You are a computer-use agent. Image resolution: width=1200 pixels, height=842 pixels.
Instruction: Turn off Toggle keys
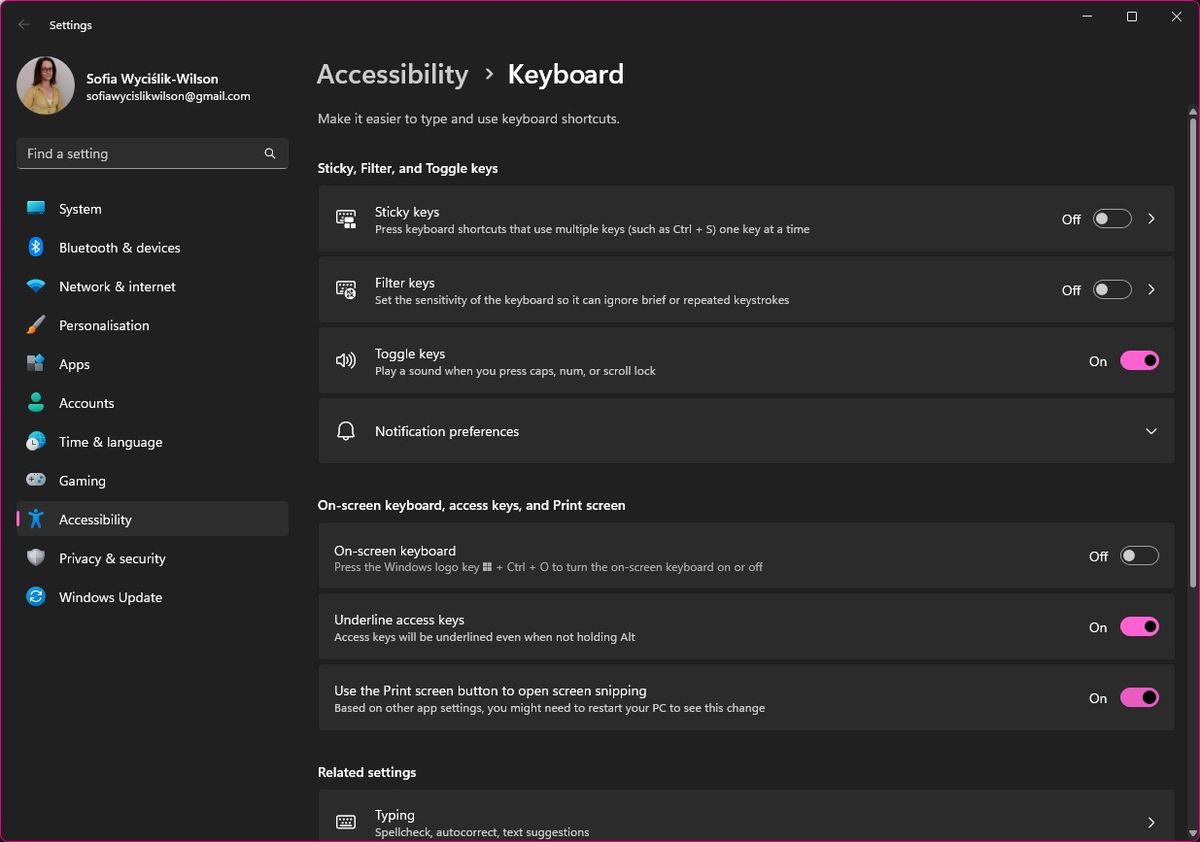point(1140,360)
